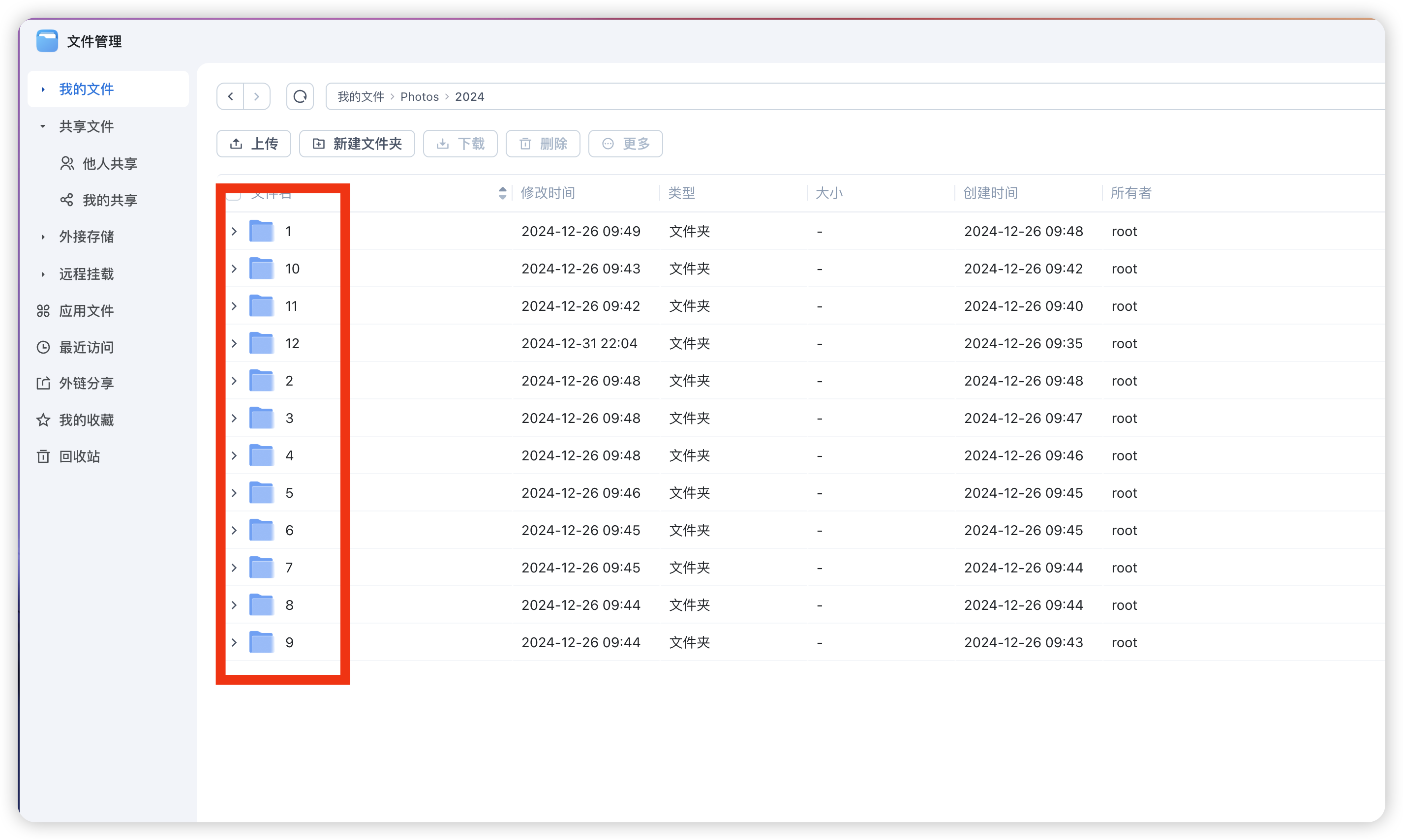Expand folder 1 with its chevron

point(234,232)
